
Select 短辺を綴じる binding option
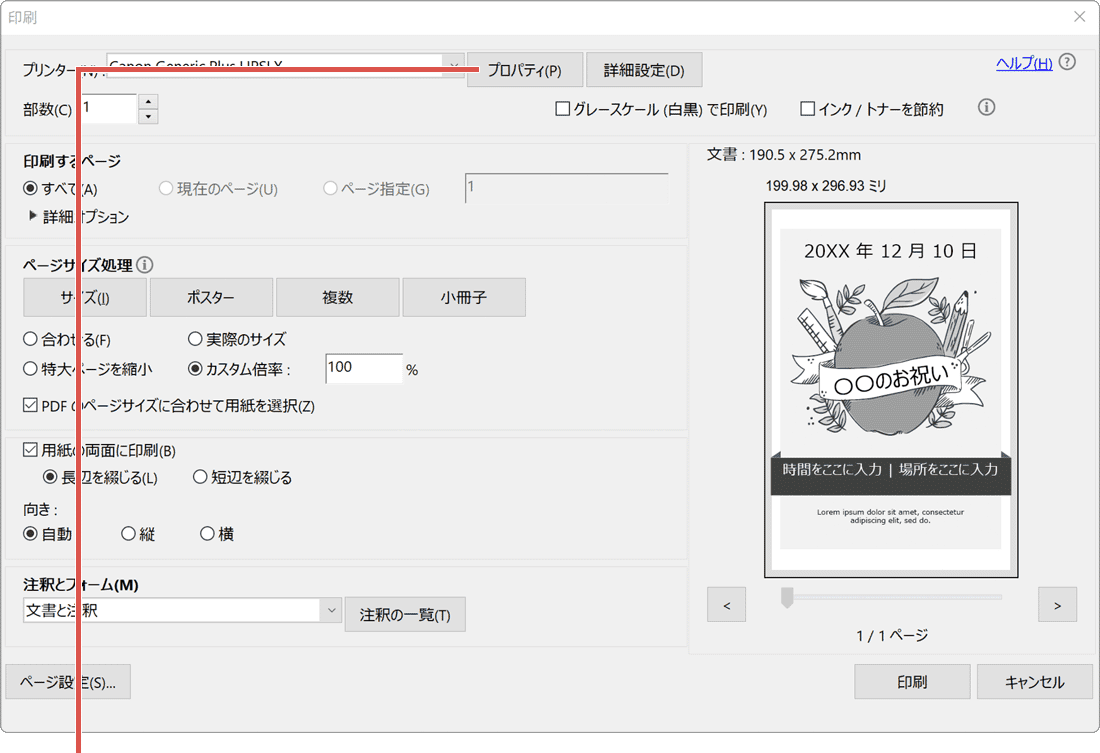coord(199,477)
